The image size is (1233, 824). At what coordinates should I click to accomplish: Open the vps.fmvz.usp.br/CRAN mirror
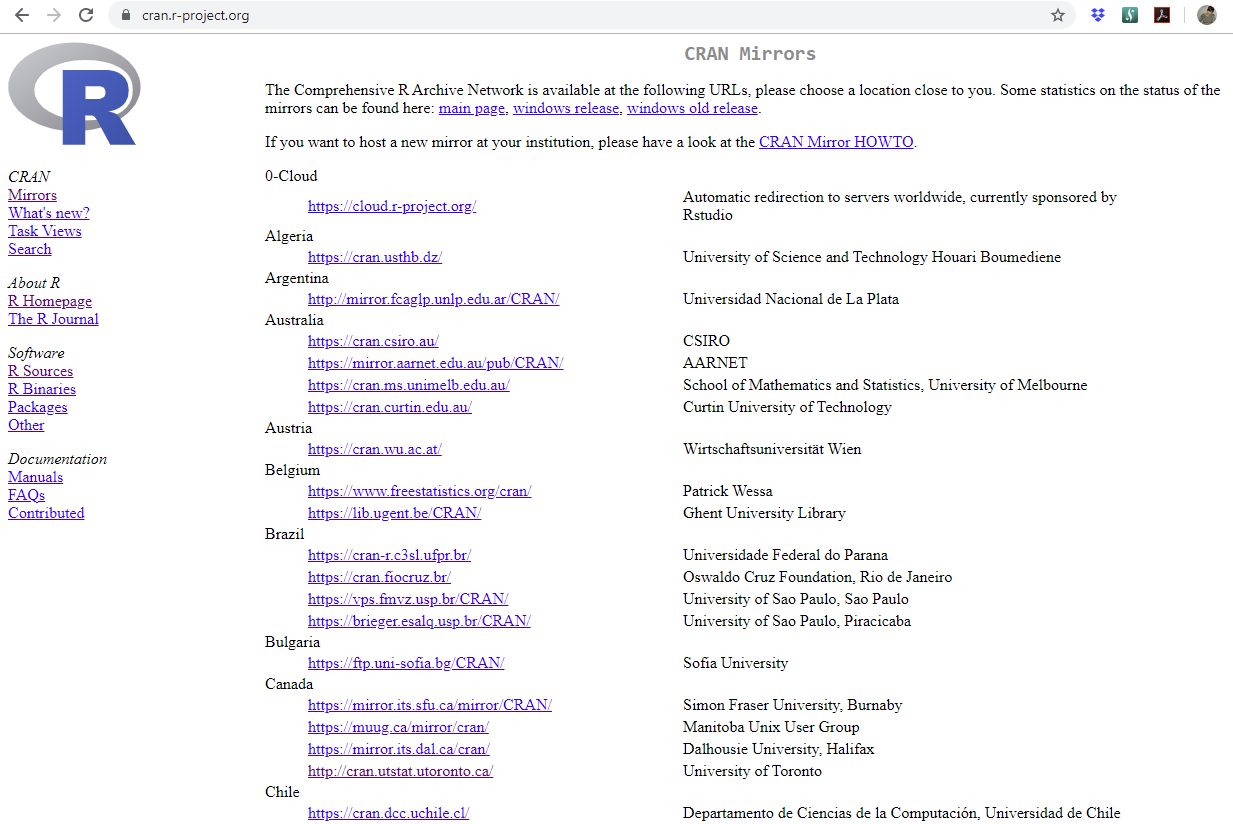click(x=408, y=599)
